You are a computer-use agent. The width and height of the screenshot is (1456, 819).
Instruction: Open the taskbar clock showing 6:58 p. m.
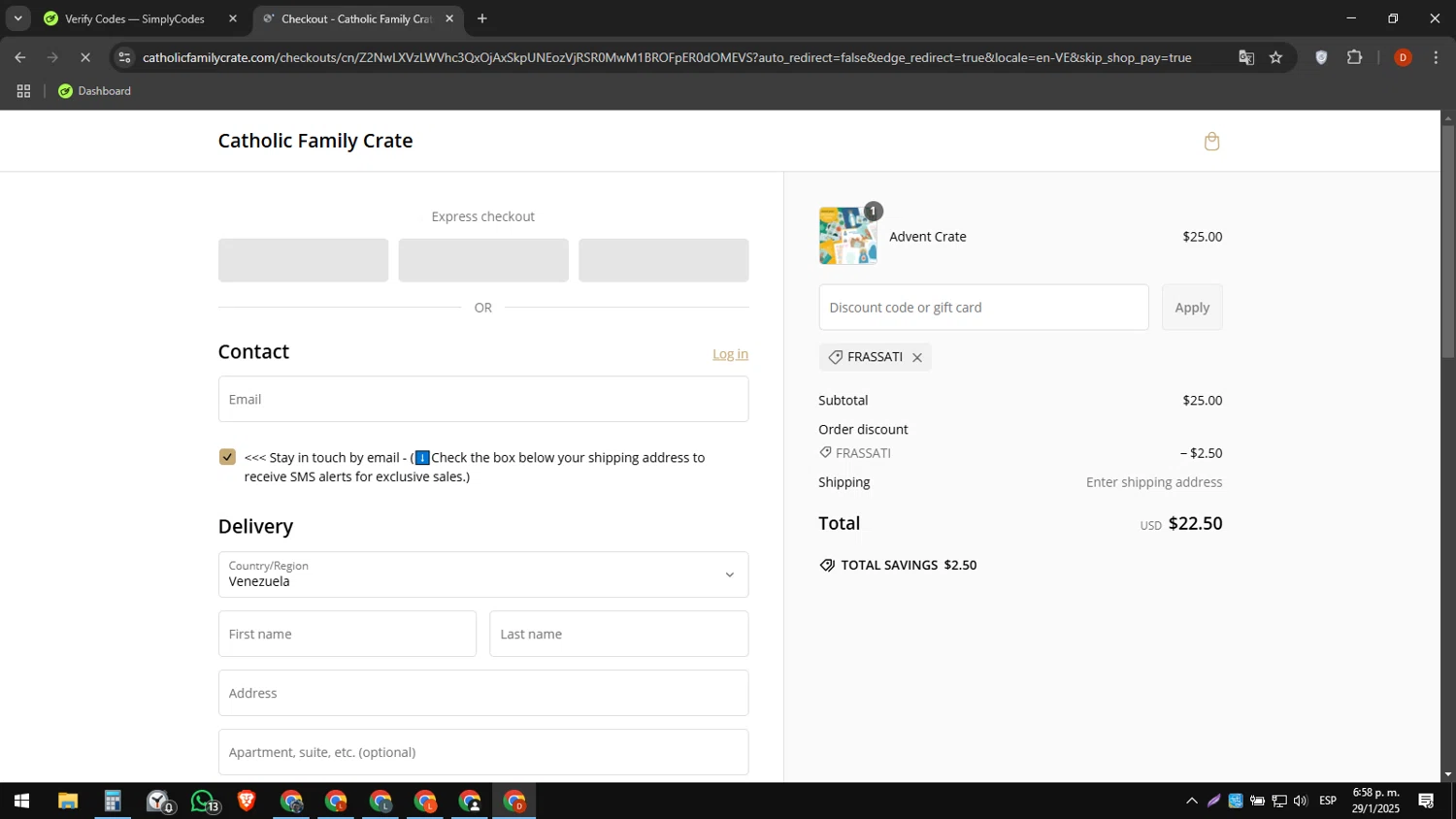1376,802
